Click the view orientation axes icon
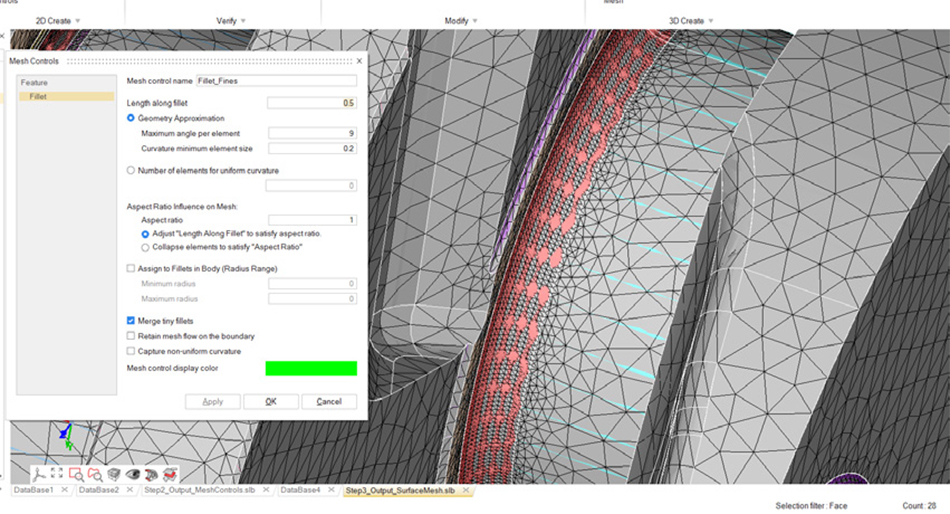Image resolution: width=950 pixels, height=514 pixels. [38, 474]
